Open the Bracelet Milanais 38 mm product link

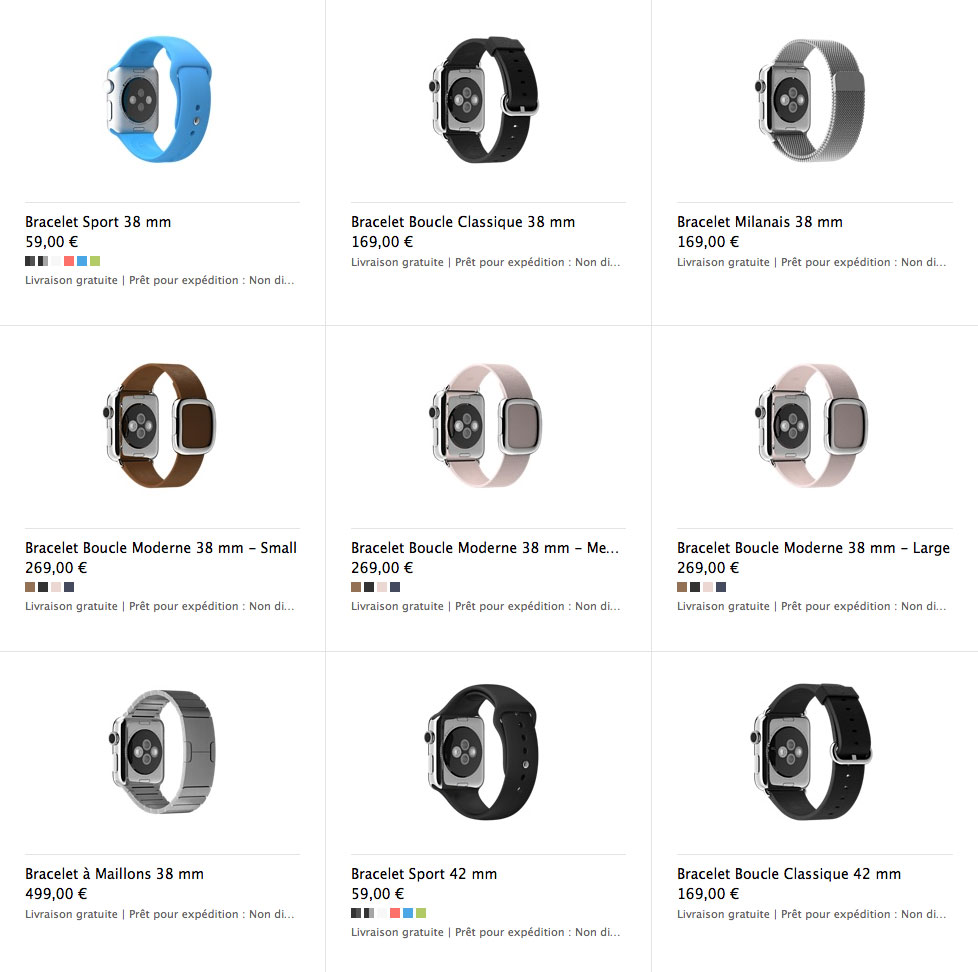(760, 222)
